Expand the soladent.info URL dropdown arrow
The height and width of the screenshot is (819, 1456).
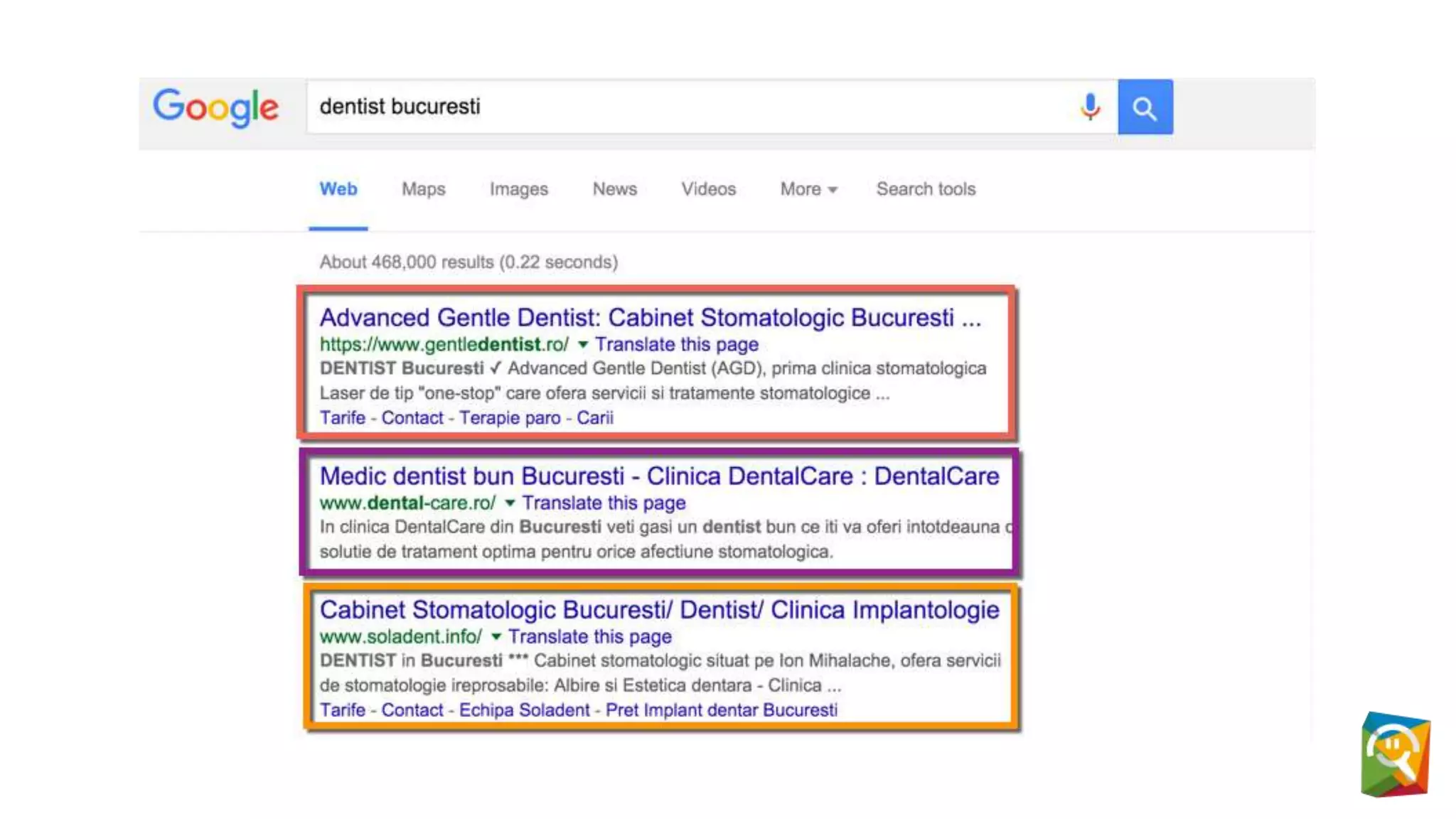click(x=496, y=637)
